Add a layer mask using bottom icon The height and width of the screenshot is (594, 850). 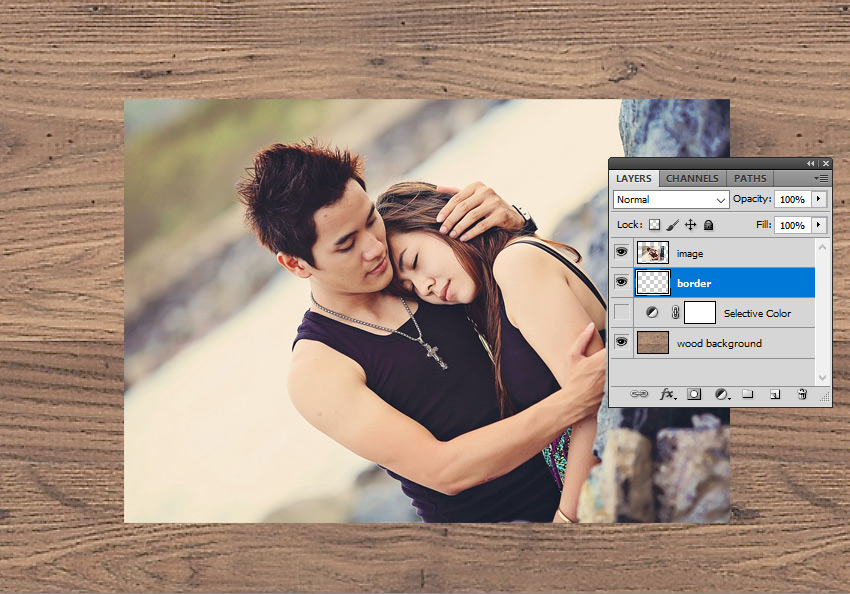pyautogui.click(x=694, y=395)
